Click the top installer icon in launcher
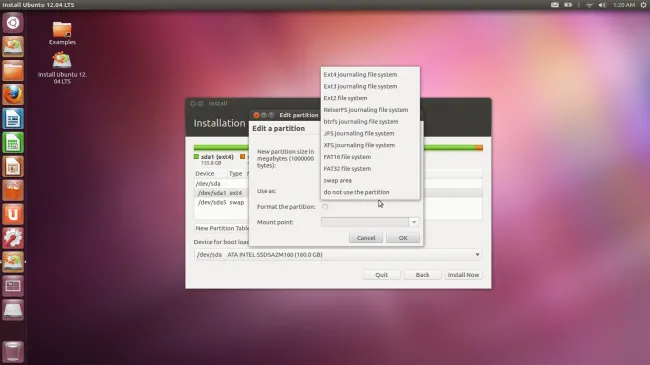Screen dimensions: 650x365 (x=13, y=47)
